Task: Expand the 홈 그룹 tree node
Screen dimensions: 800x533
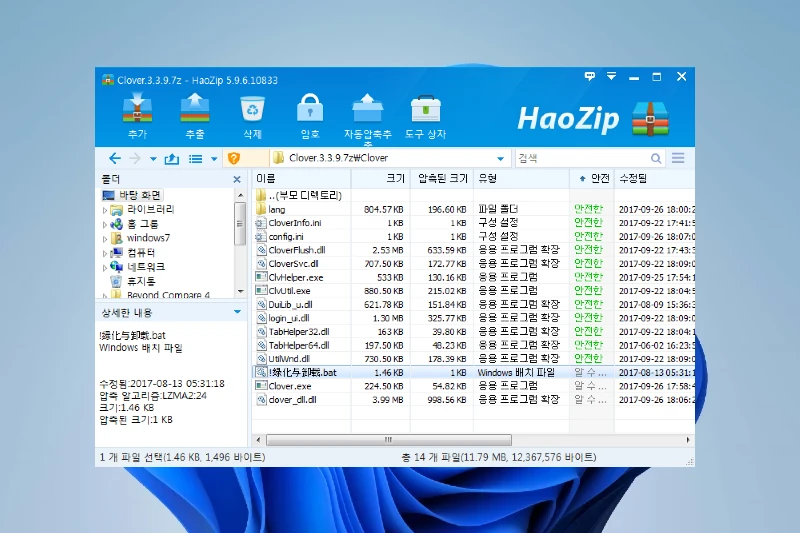Action: [x=105, y=224]
